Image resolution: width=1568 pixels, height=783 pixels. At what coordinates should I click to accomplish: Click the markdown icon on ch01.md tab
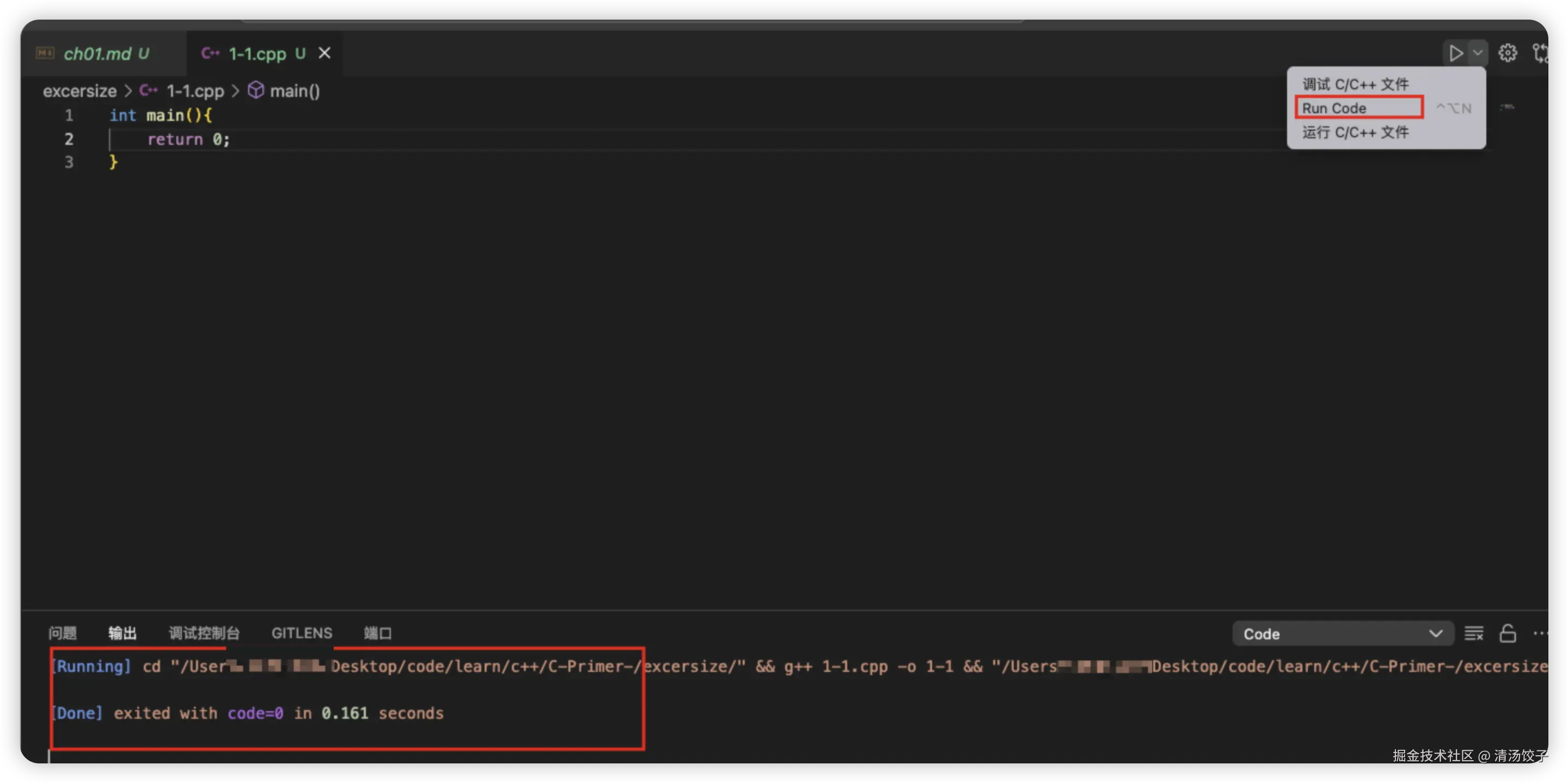[x=45, y=53]
